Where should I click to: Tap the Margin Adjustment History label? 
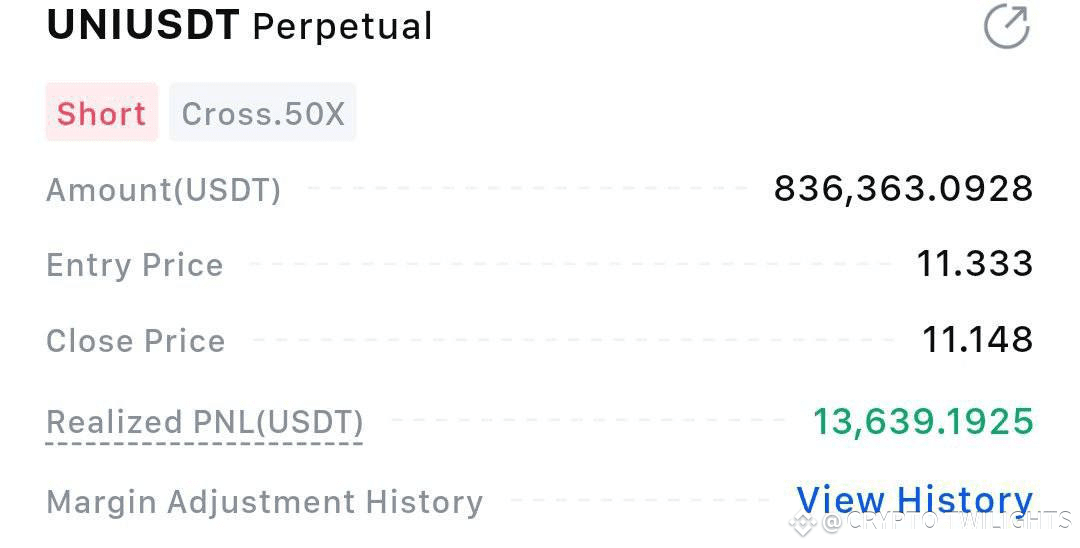pos(264,502)
